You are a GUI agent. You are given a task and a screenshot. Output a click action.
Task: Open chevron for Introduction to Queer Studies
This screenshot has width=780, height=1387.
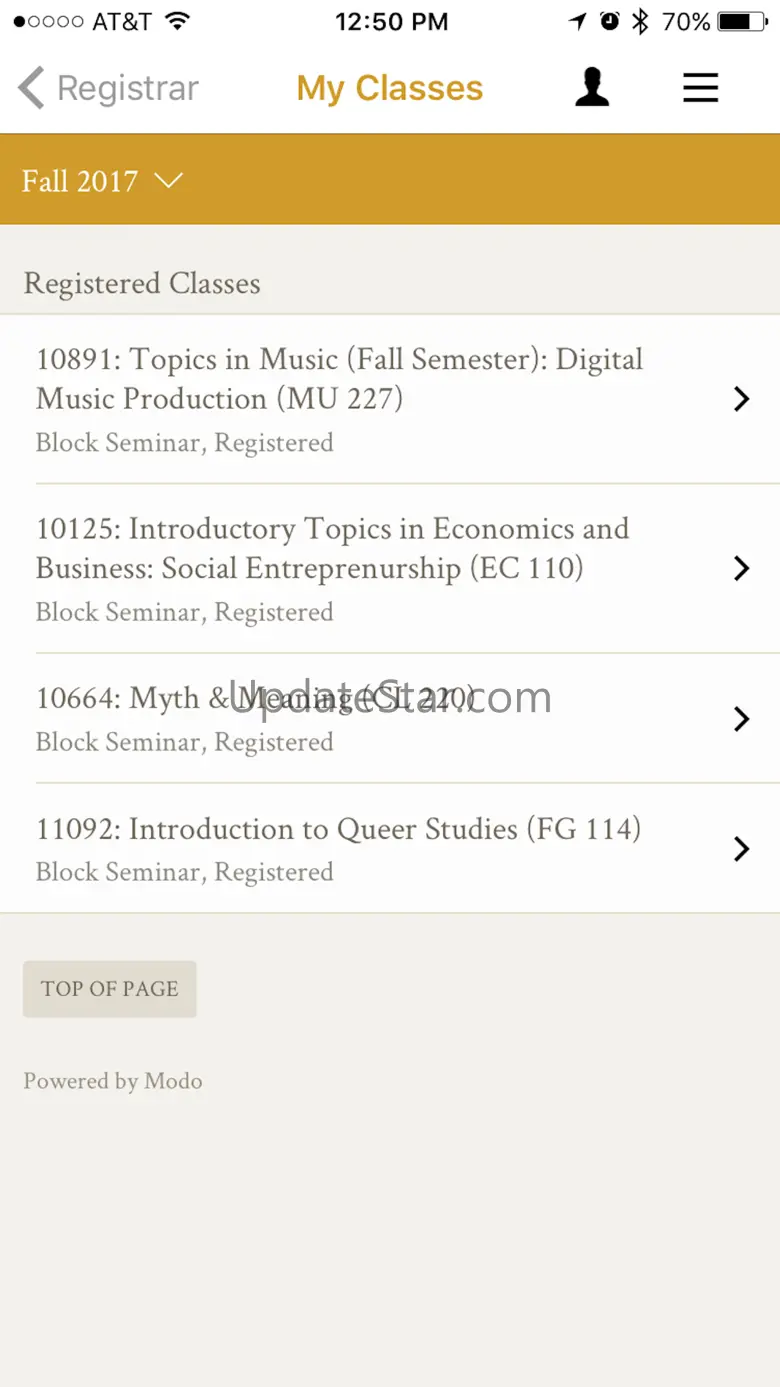tap(741, 849)
